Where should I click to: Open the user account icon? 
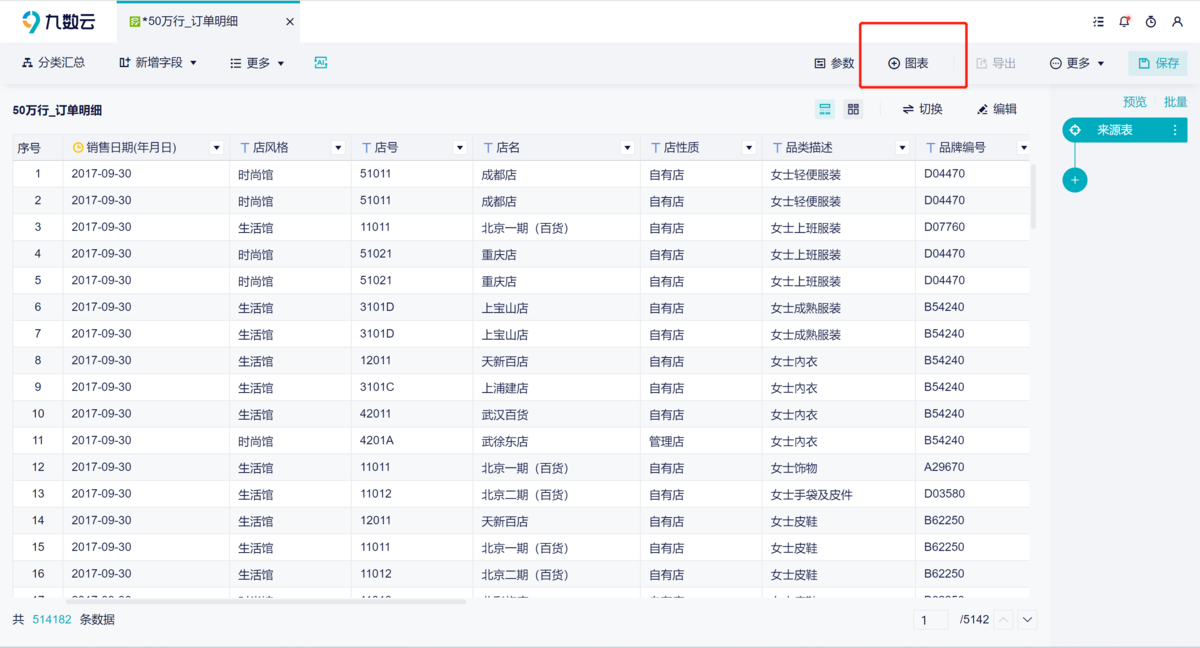click(x=1177, y=22)
